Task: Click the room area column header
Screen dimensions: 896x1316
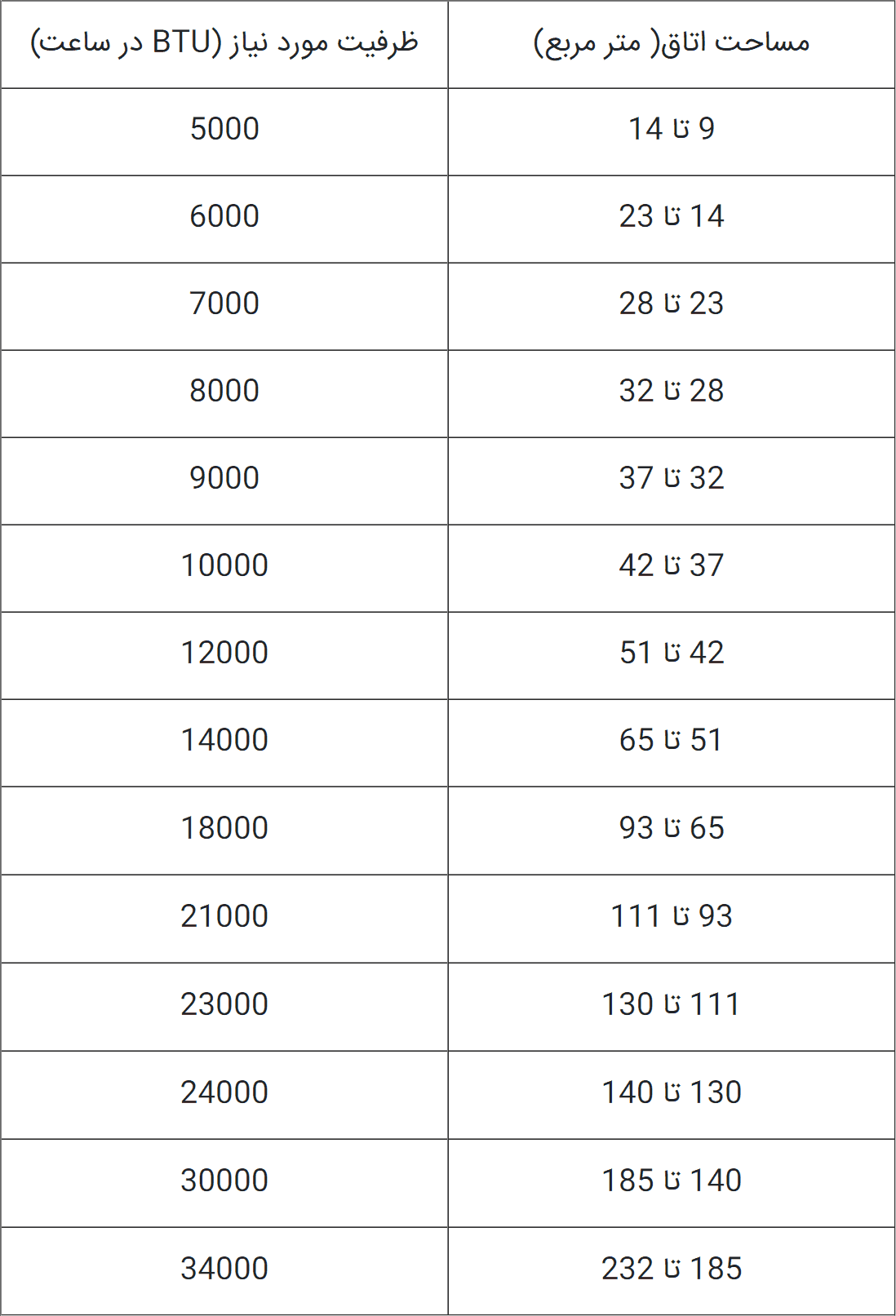Action: pyautogui.click(x=672, y=42)
